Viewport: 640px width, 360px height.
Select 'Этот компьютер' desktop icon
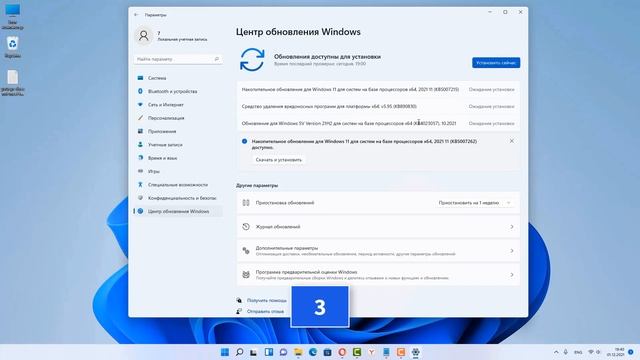coord(12,17)
